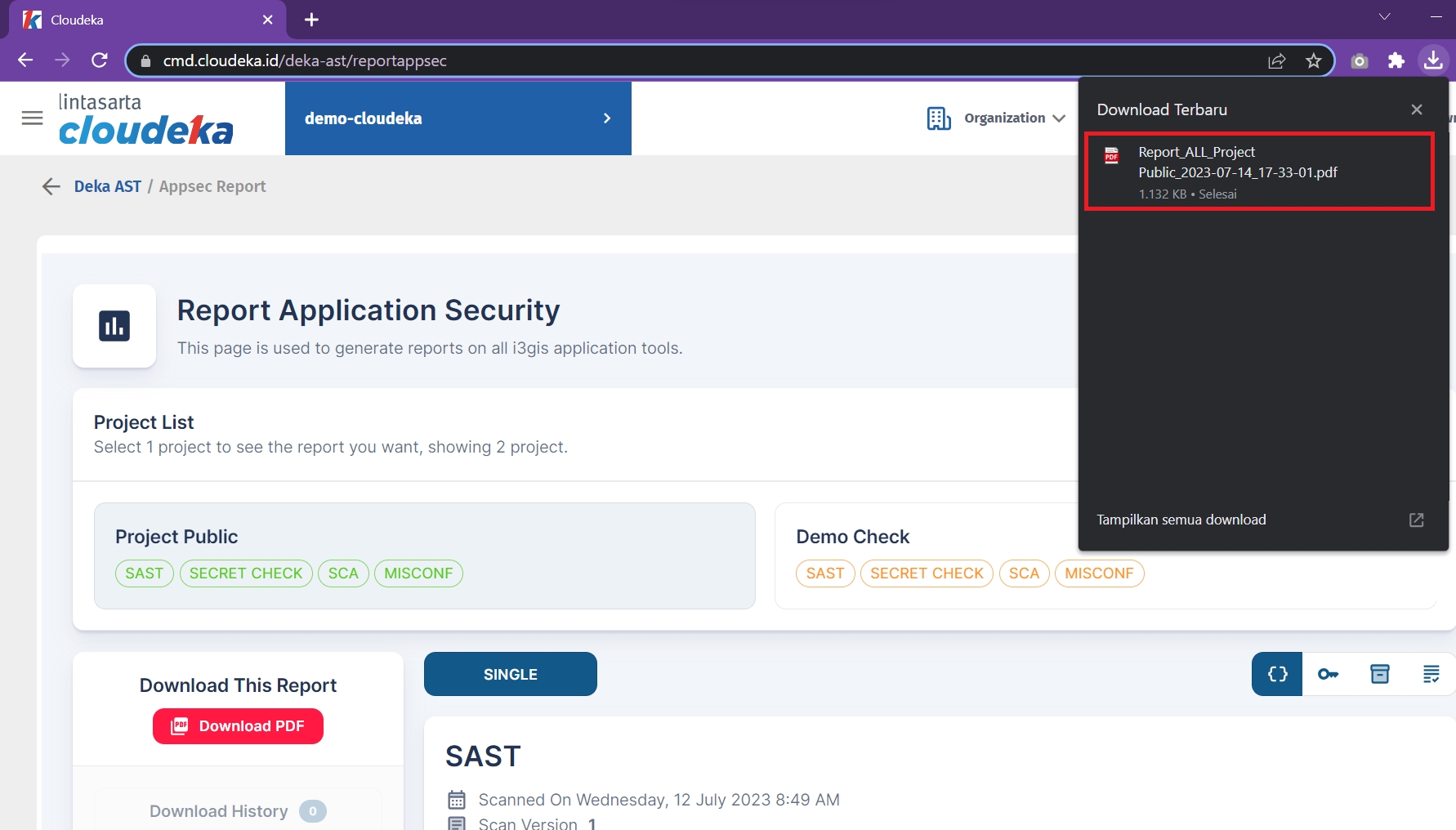Open the browser extensions puzzle icon
The height and width of the screenshot is (830, 1456).
(1396, 60)
